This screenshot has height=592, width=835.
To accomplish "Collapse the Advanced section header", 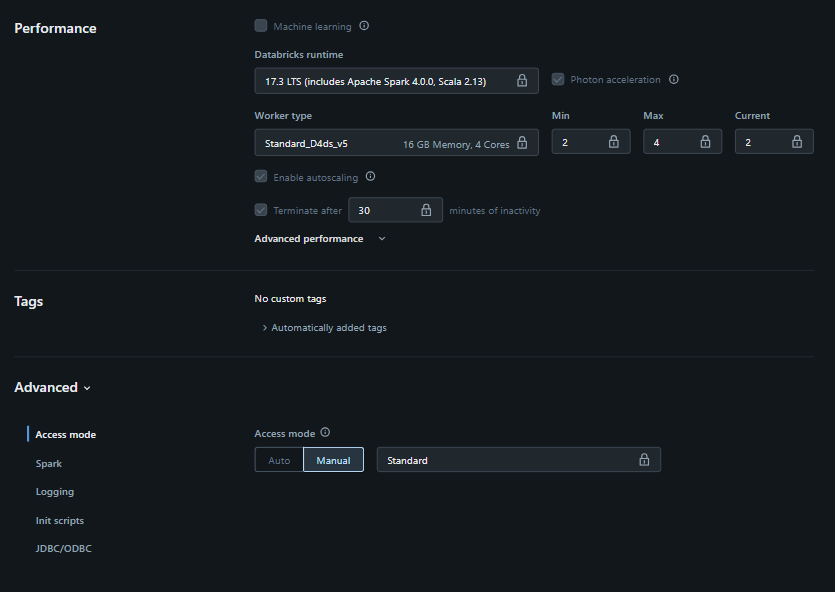I will (x=52, y=388).
